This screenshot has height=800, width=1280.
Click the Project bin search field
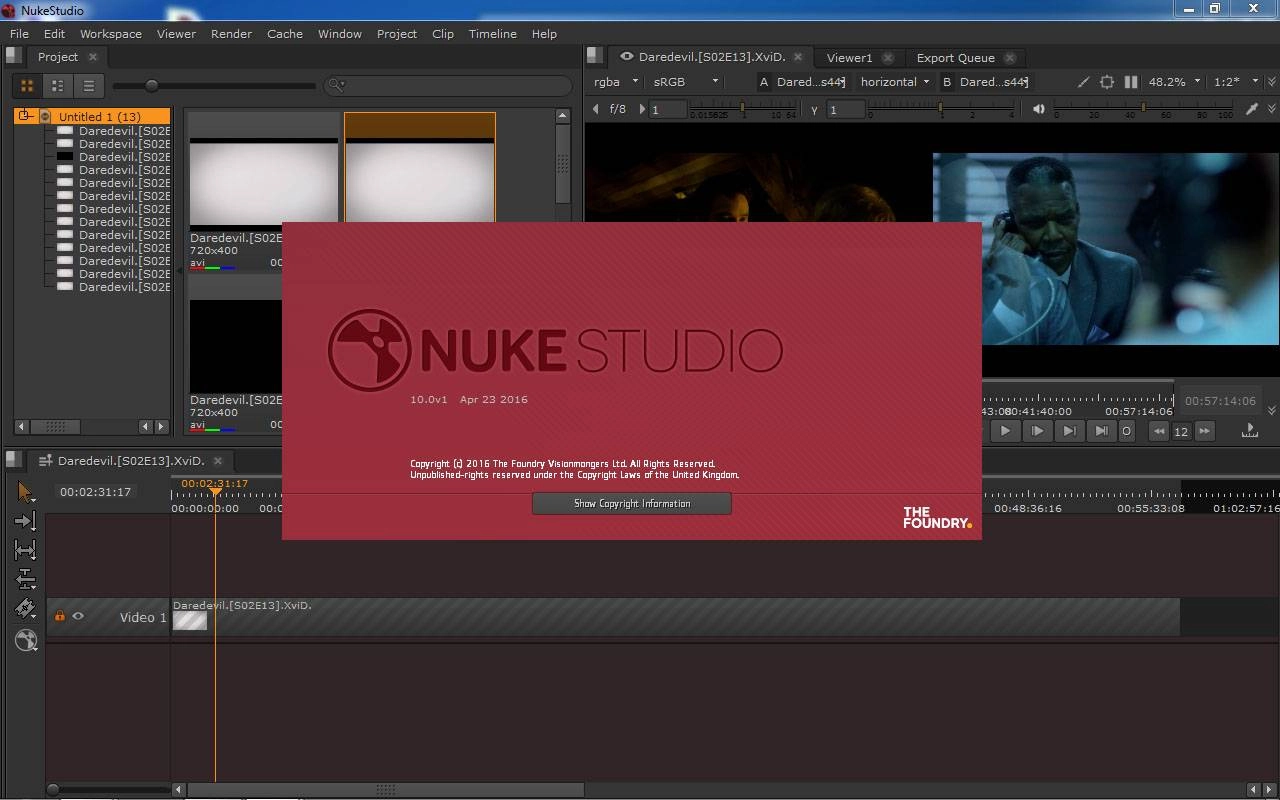[450, 86]
